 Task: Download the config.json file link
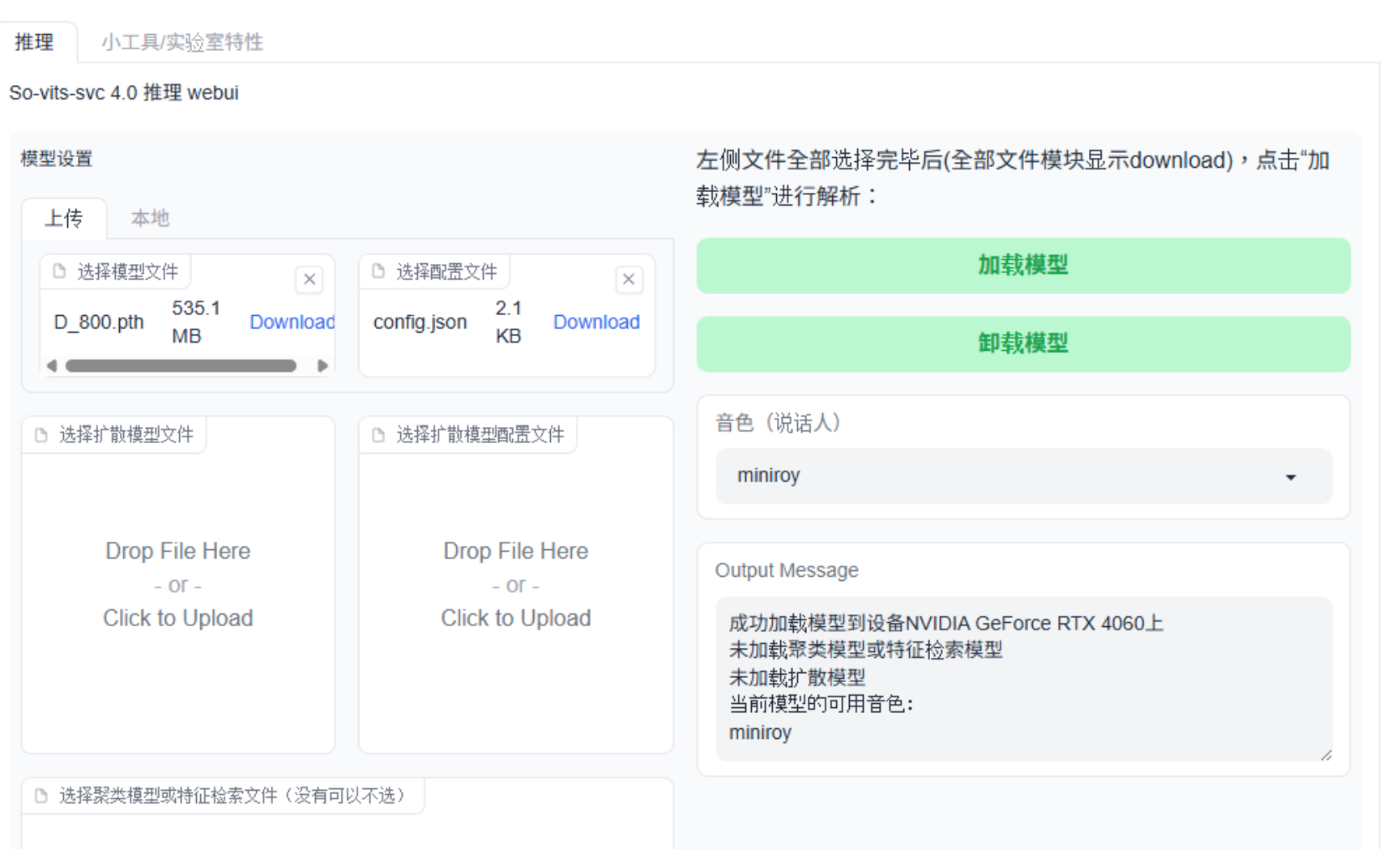(x=595, y=322)
